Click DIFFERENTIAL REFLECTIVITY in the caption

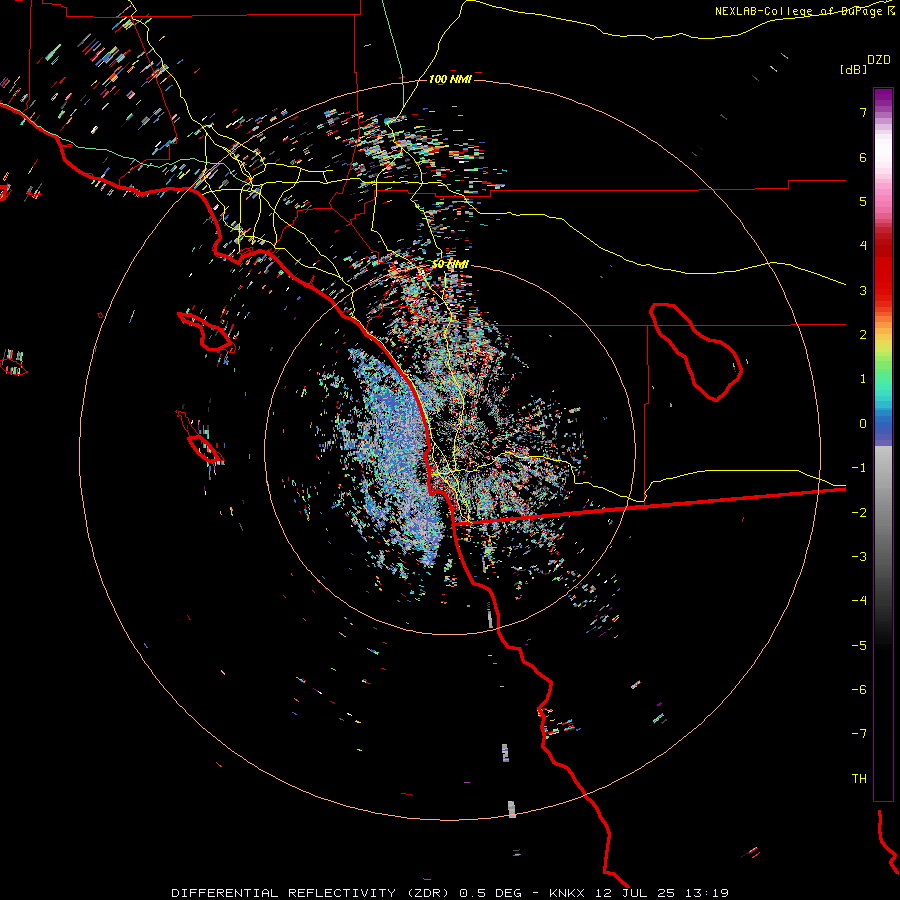284,893
